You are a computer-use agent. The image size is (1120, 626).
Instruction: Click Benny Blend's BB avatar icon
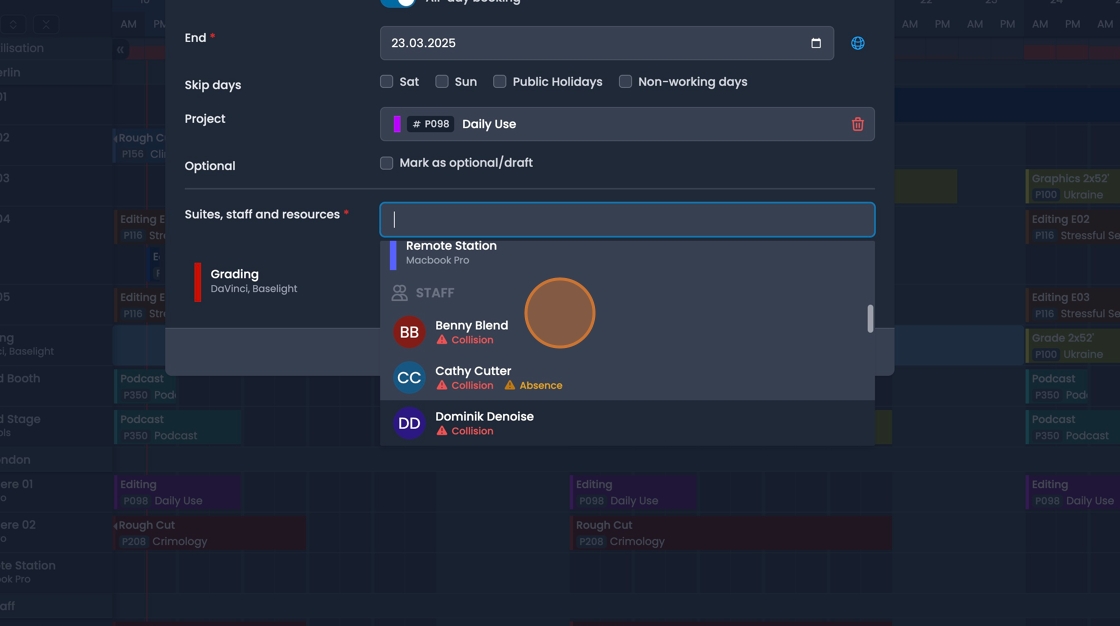(x=409, y=332)
